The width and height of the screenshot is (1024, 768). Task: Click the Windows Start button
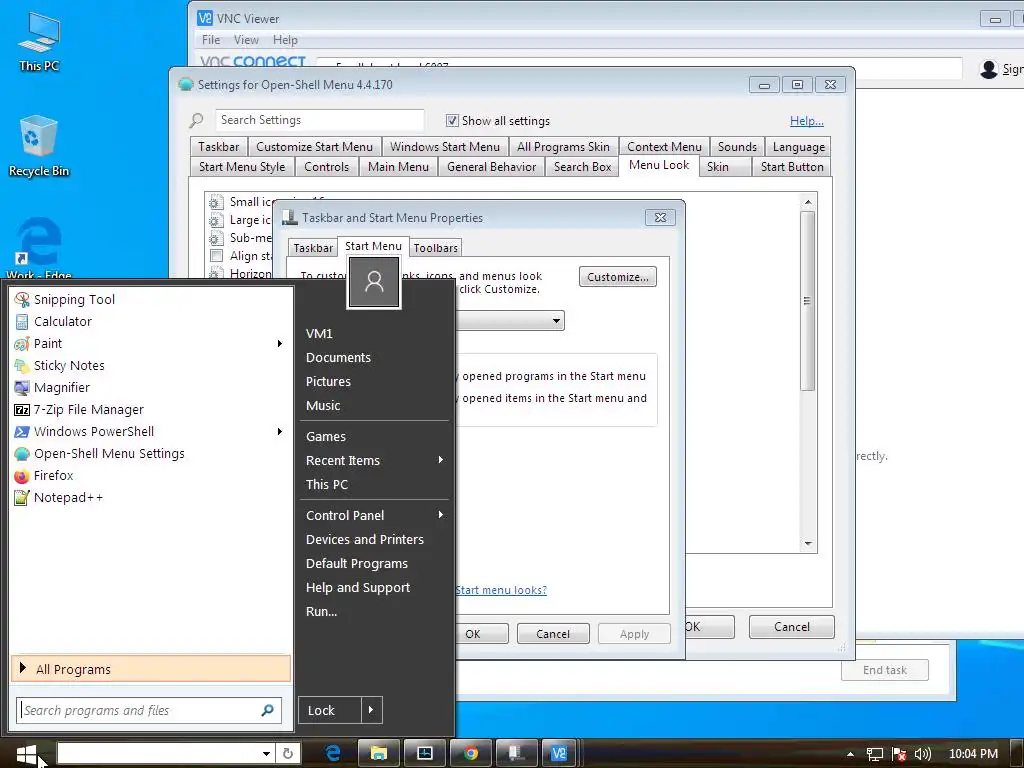(x=26, y=754)
